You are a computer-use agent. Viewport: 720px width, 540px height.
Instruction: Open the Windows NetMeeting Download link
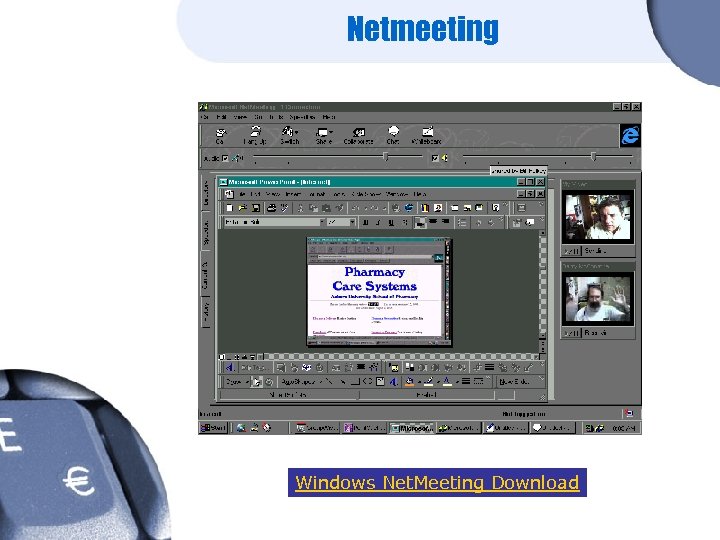coord(437,483)
